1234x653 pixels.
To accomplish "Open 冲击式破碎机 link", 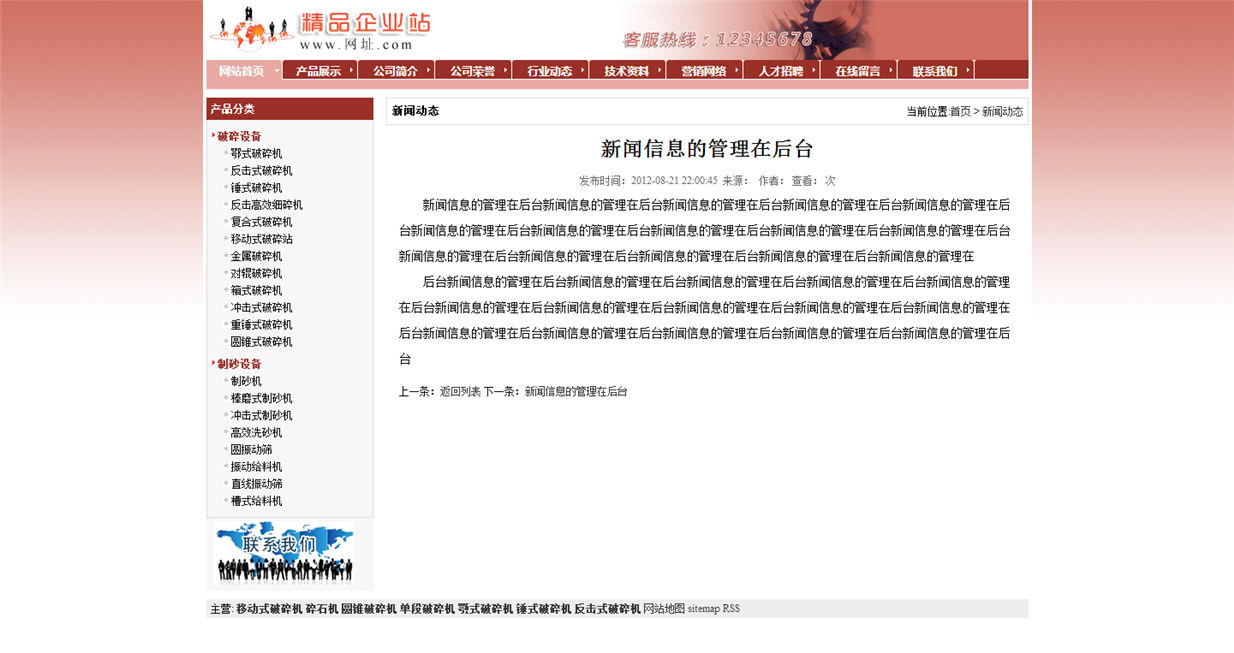I will [261, 308].
